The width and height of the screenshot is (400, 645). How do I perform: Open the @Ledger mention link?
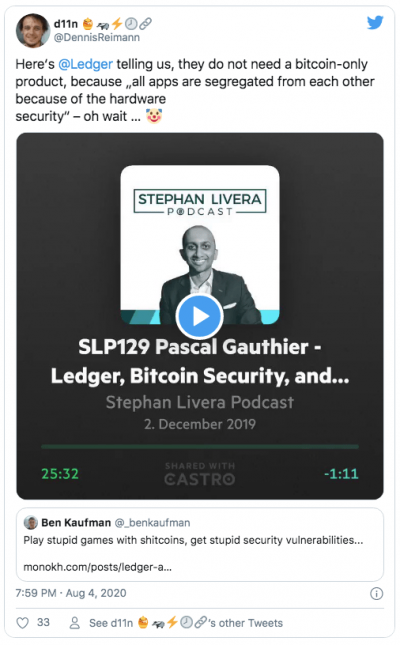click(x=85, y=64)
